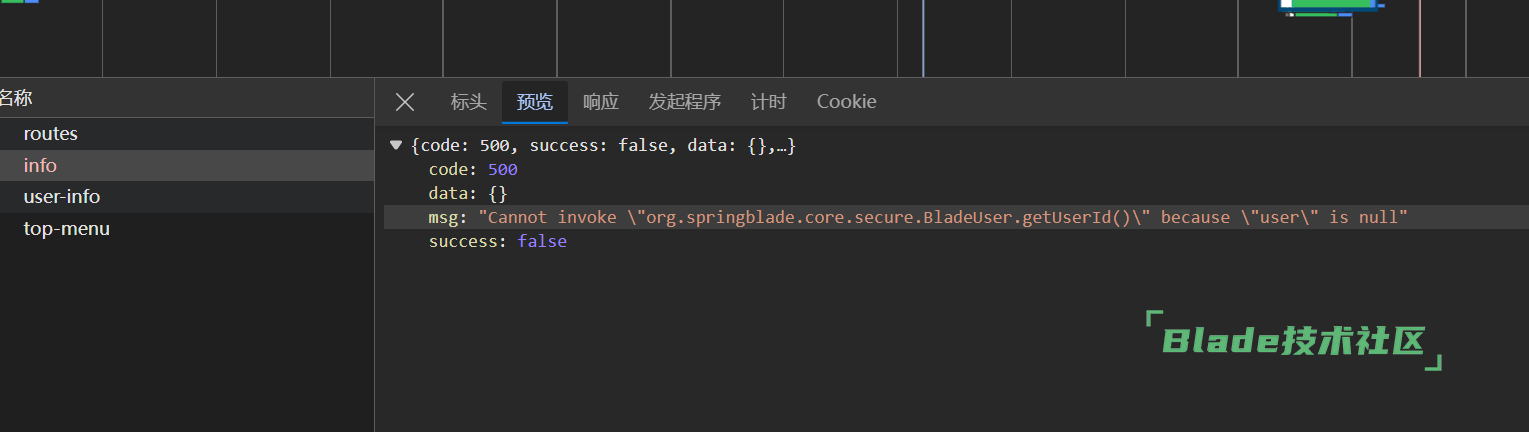This screenshot has height=432, width=1529.
Task: Close the request details panel
Action: click(405, 102)
